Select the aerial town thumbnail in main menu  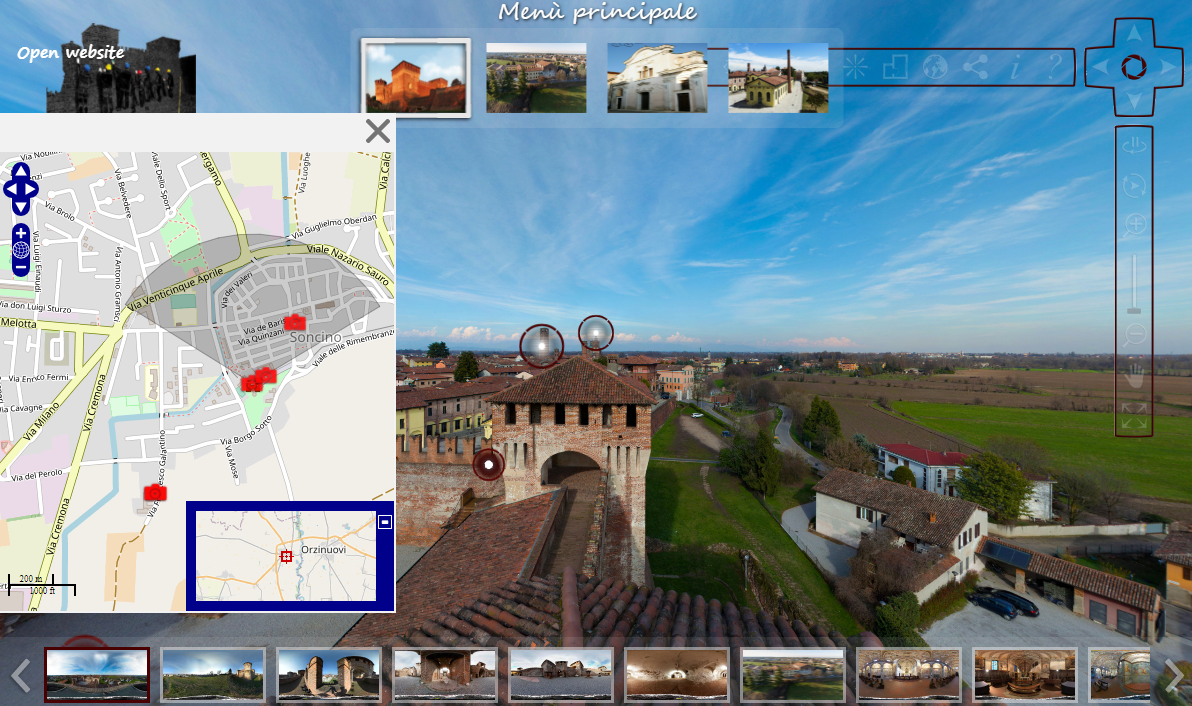(x=536, y=78)
